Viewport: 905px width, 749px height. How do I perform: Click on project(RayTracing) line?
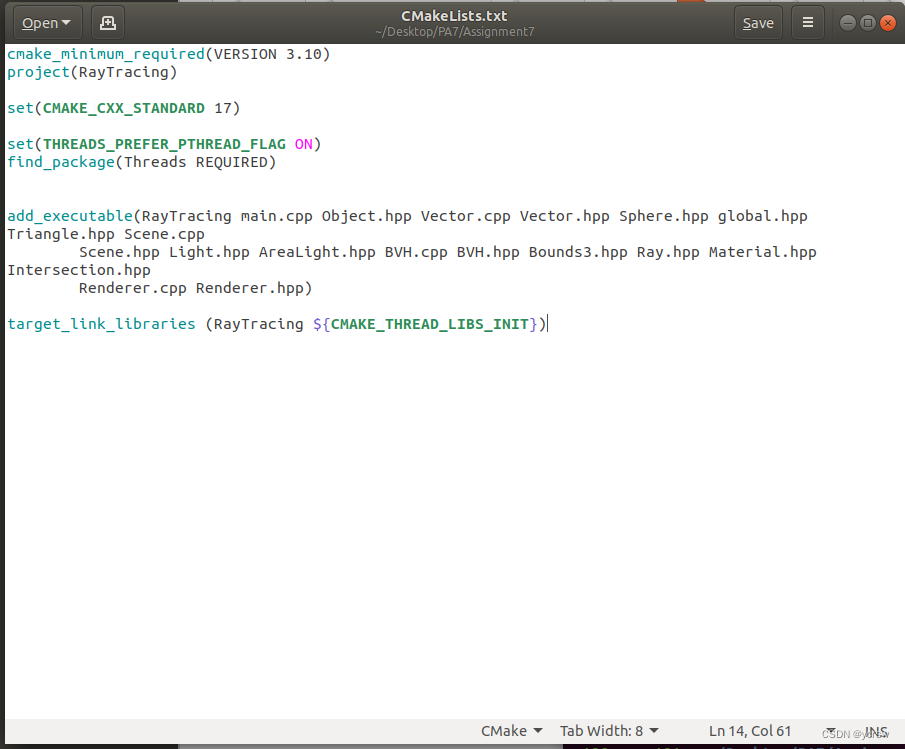pos(92,72)
